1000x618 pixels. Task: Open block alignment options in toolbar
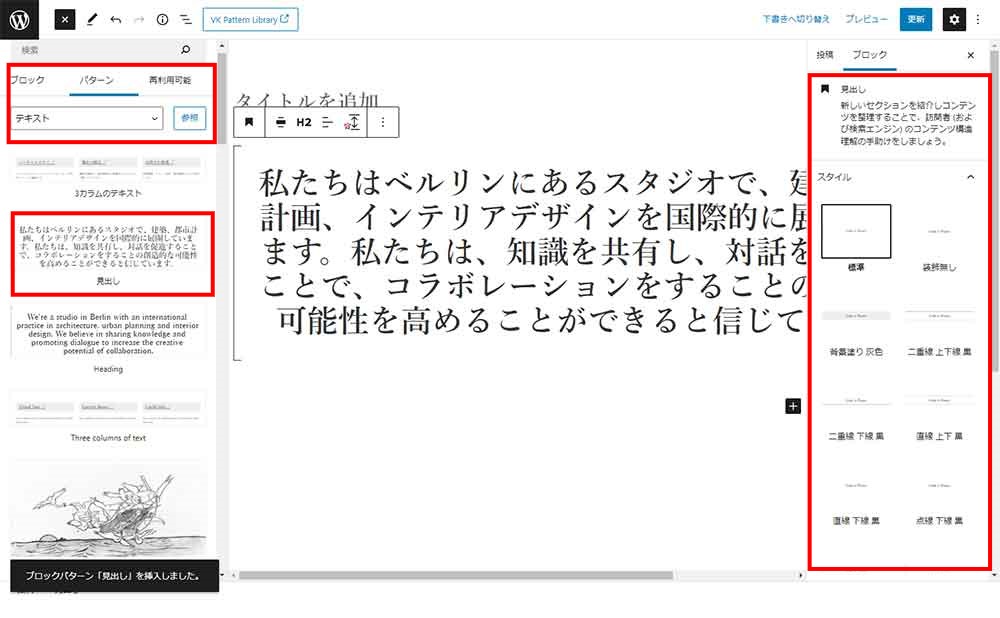pos(281,122)
